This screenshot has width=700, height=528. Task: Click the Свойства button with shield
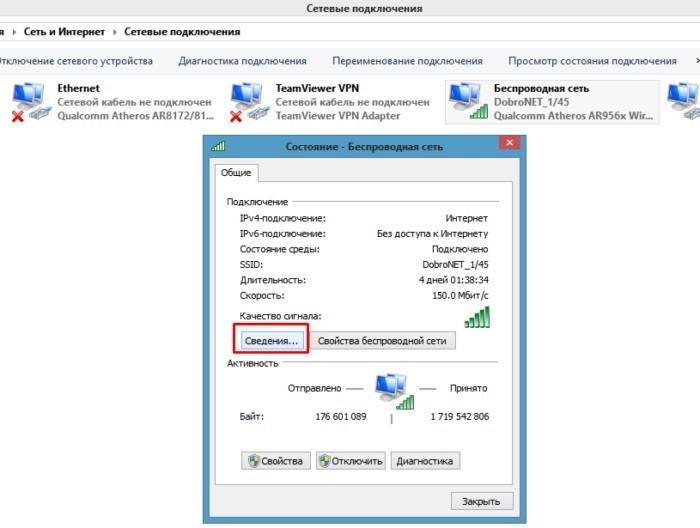[x=276, y=461]
